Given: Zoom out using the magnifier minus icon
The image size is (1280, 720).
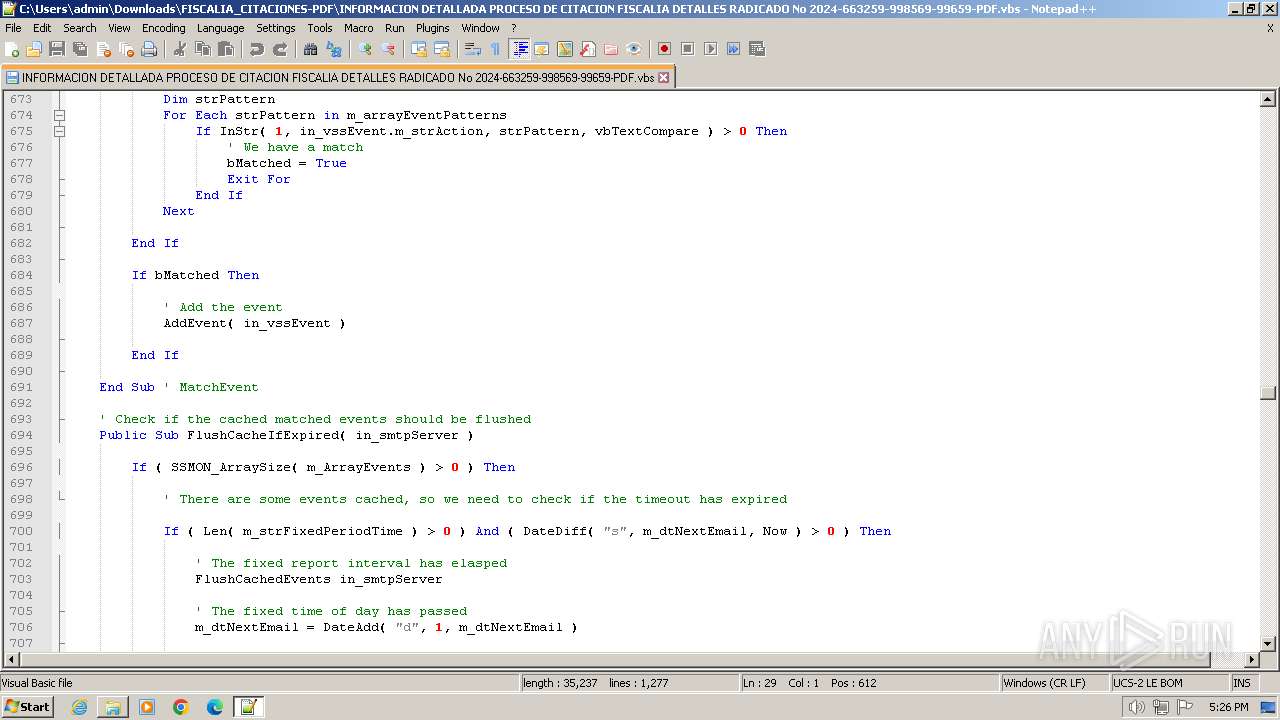Looking at the screenshot, I should click(388, 49).
